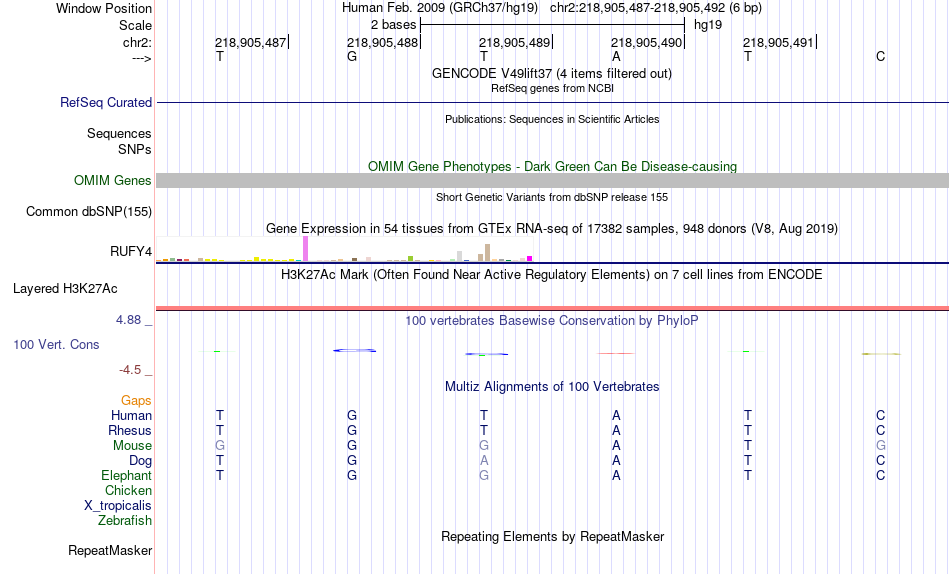Click the OMIM Gene Phenotypes green title
This screenshot has height=574, width=950.
click(x=552, y=167)
